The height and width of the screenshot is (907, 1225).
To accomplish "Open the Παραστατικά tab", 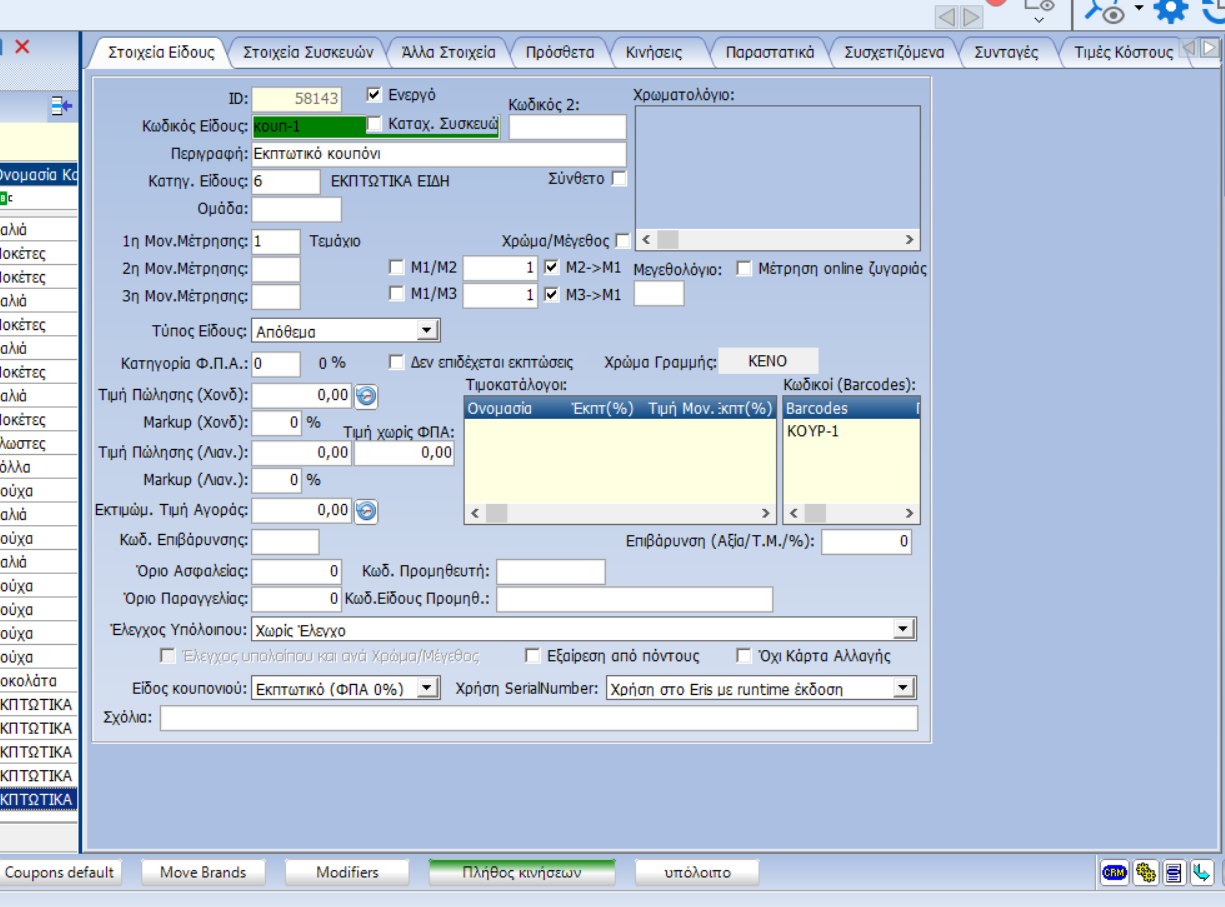I will pos(770,52).
